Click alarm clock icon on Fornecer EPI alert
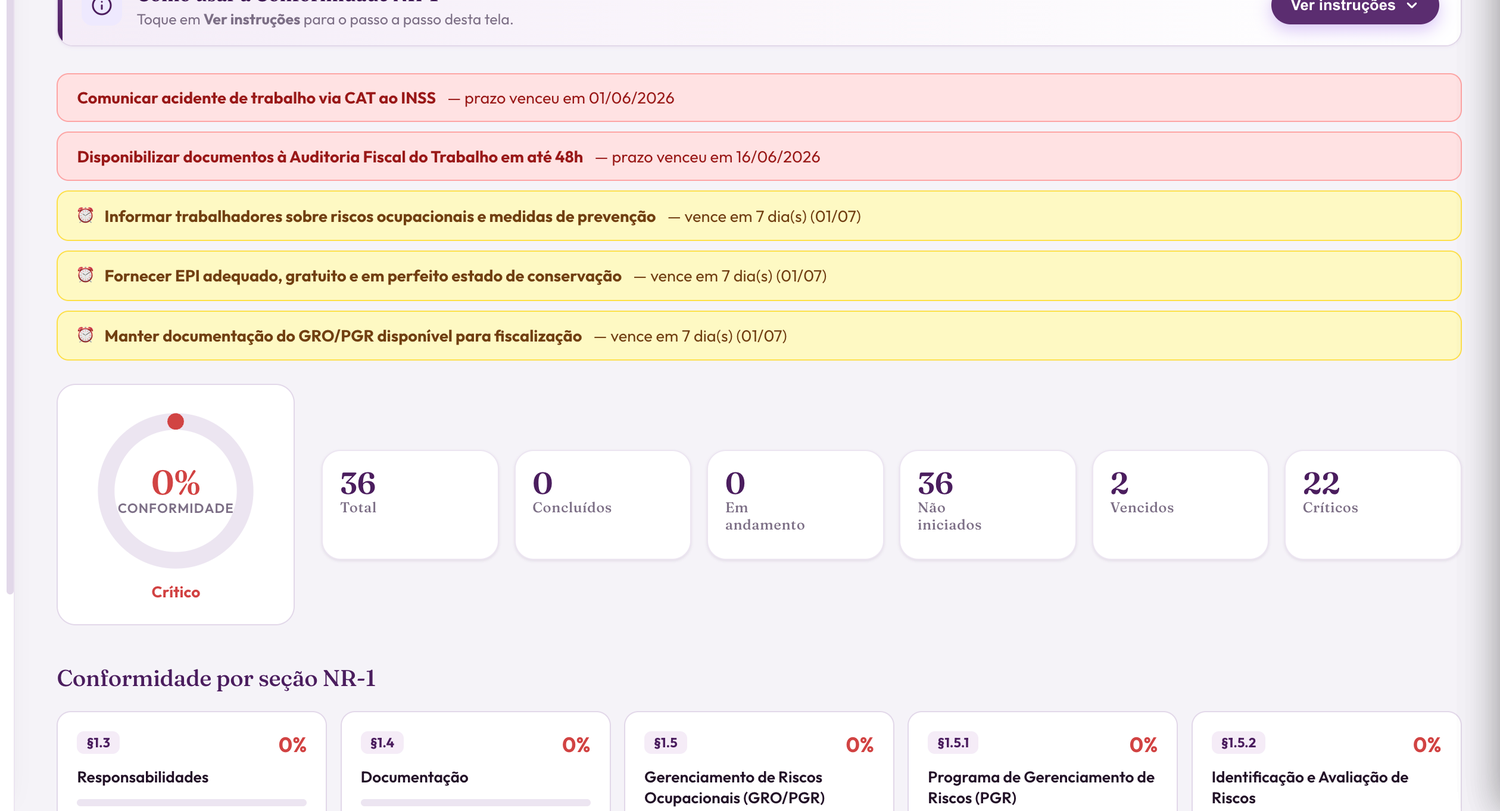Image resolution: width=1500 pixels, height=811 pixels. 85,275
